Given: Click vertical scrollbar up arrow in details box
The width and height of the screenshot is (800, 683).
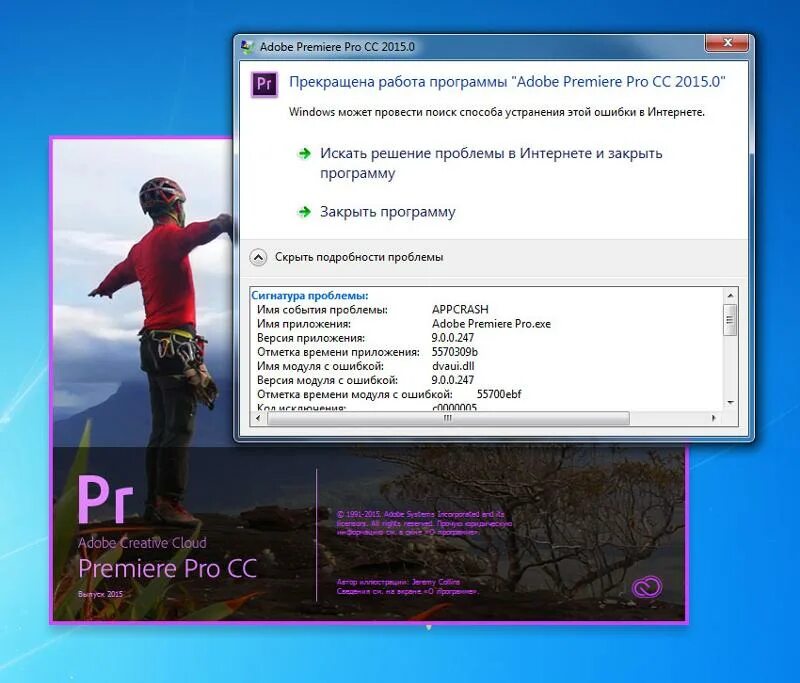Looking at the screenshot, I should (730, 295).
